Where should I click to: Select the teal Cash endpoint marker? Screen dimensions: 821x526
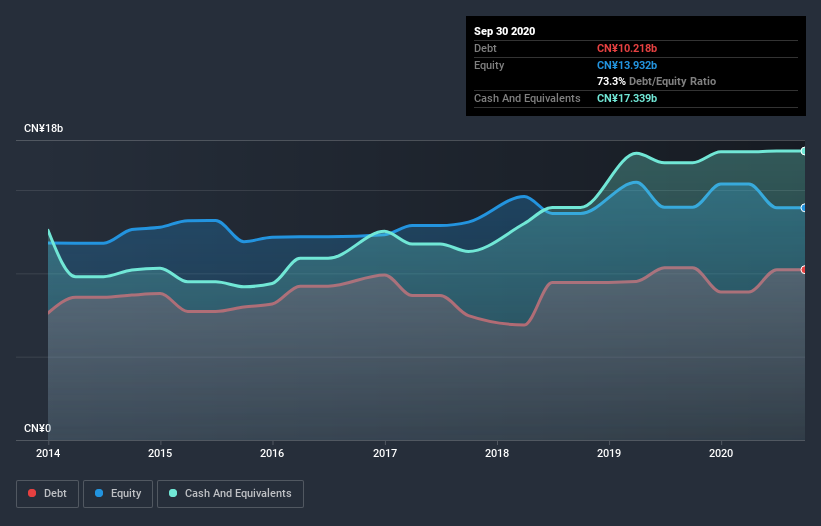click(804, 151)
